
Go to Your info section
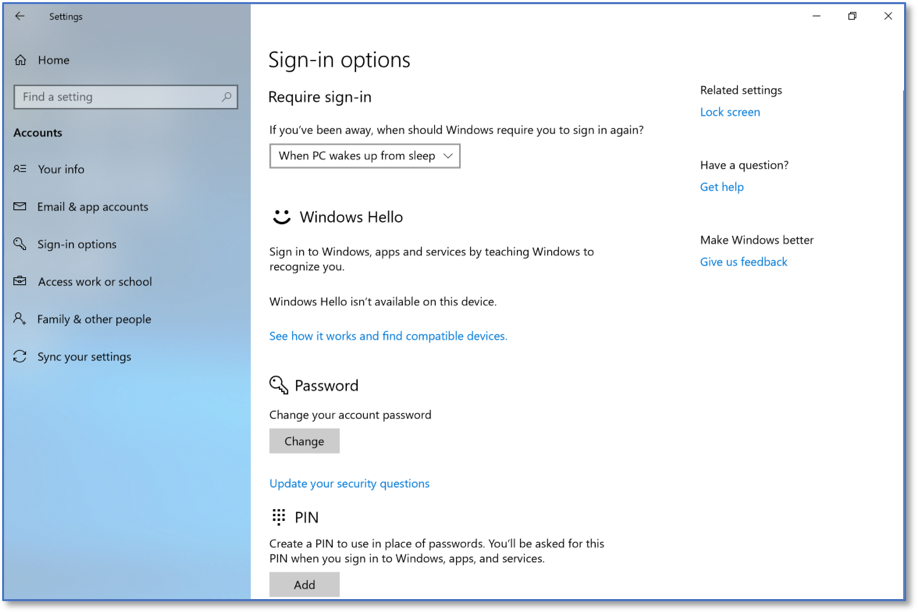click(x=61, y=169)
